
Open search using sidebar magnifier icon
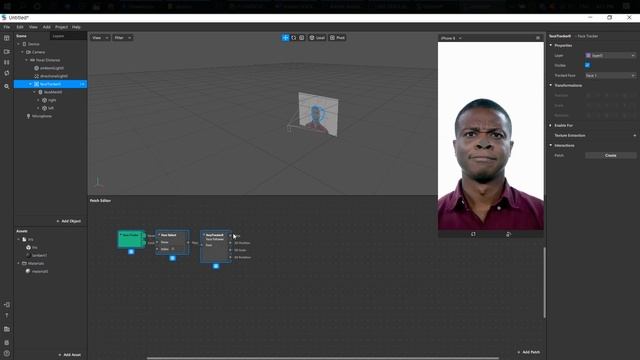7,87
